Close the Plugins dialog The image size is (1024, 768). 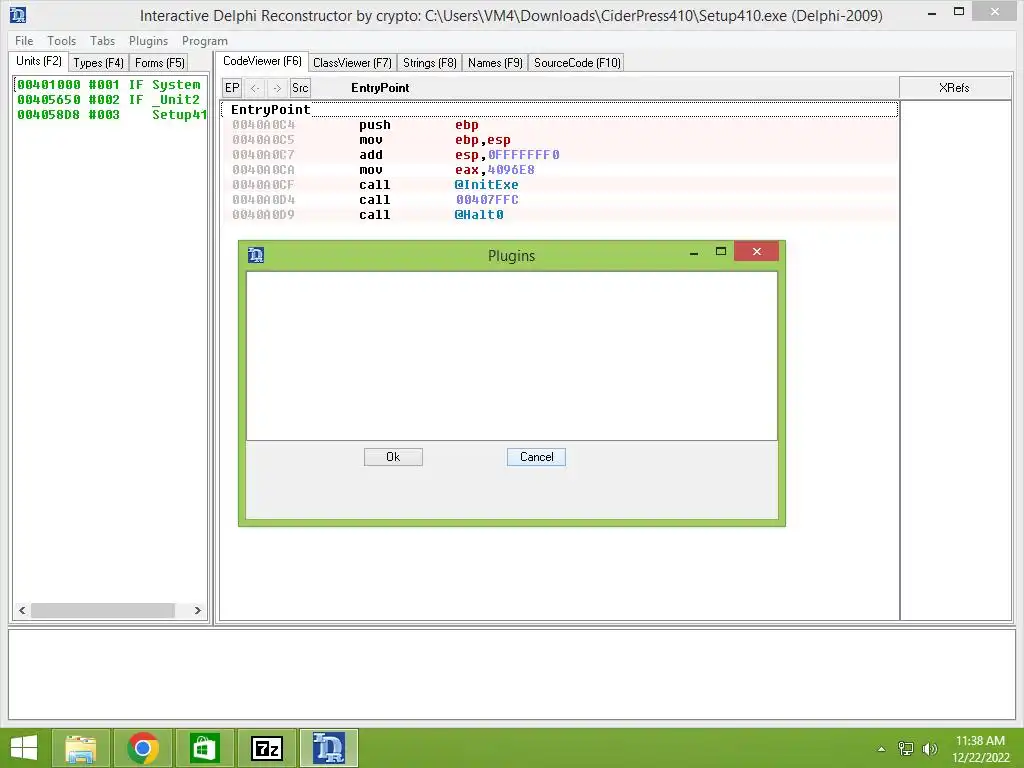point(756,251)
